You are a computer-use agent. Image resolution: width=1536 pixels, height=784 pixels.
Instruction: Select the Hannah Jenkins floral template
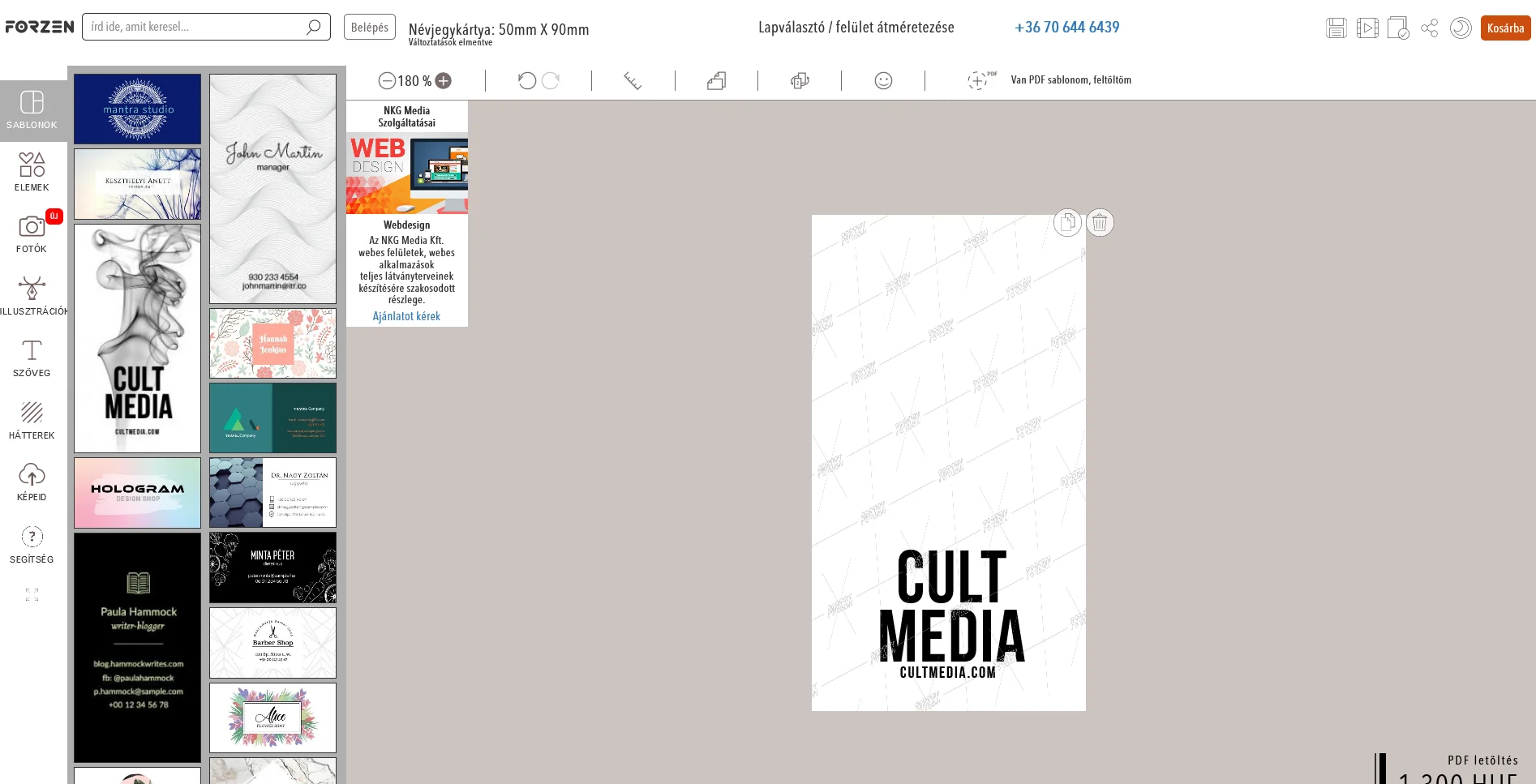point(272,343)
